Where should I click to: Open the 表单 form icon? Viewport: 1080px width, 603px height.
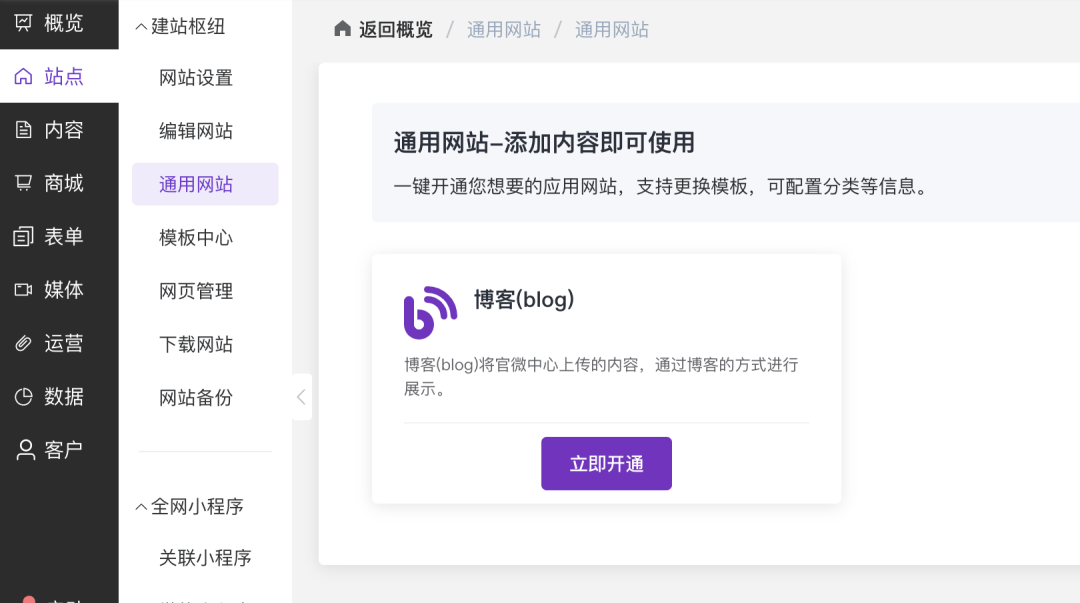pos(24,237)
